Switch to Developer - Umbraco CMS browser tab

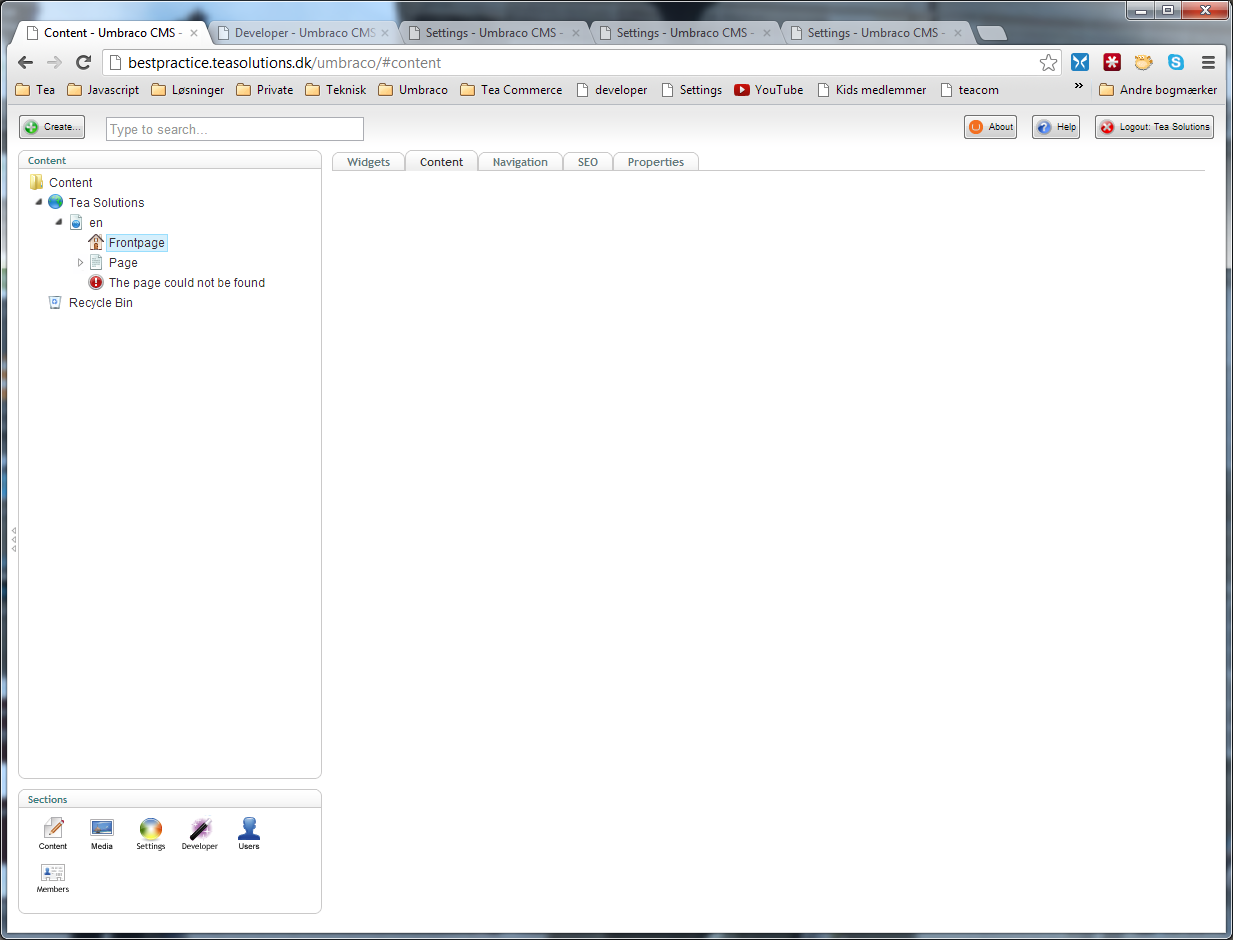point(304,33)
